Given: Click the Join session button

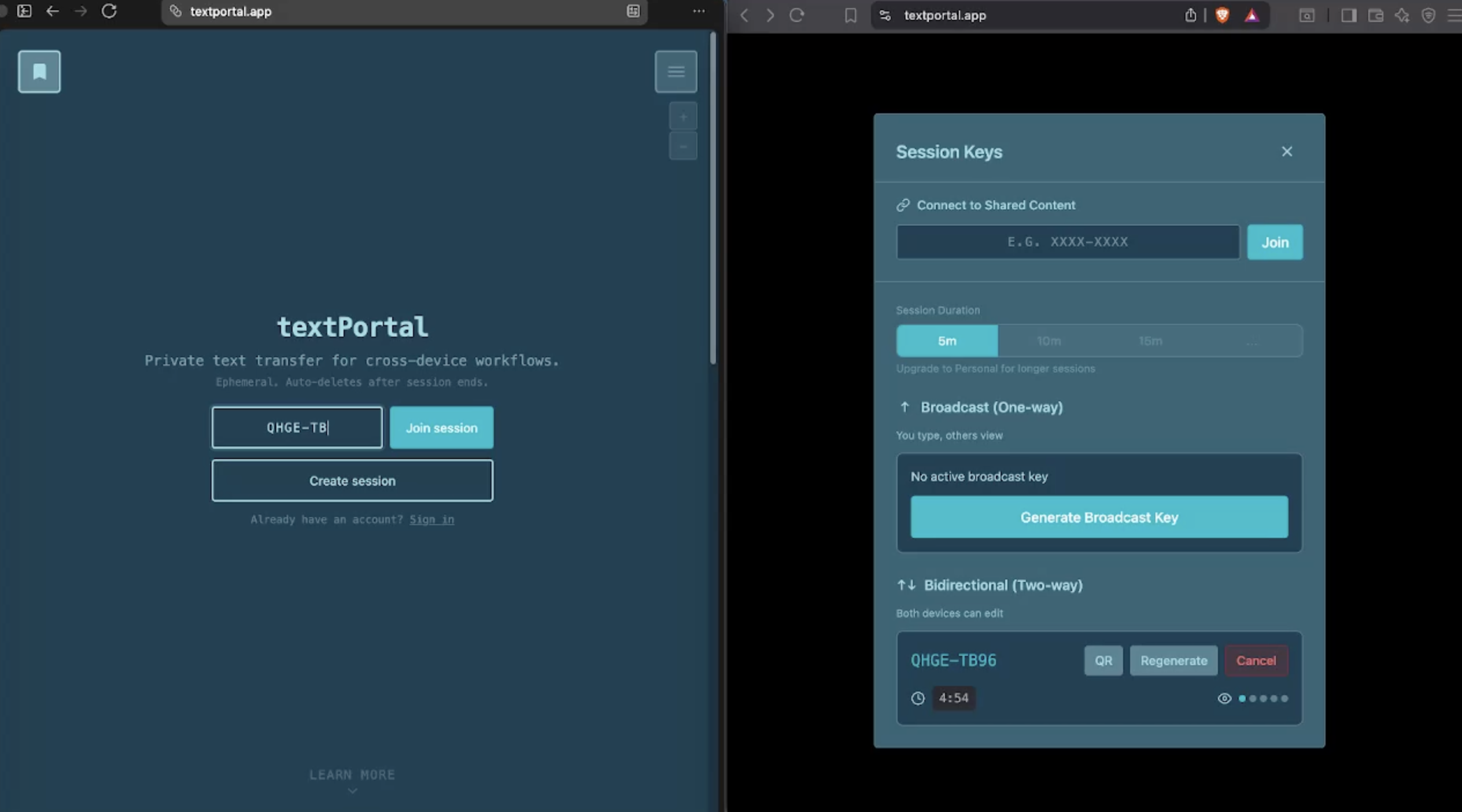Looking at the screenshot, I should click(x=441, y=427).
